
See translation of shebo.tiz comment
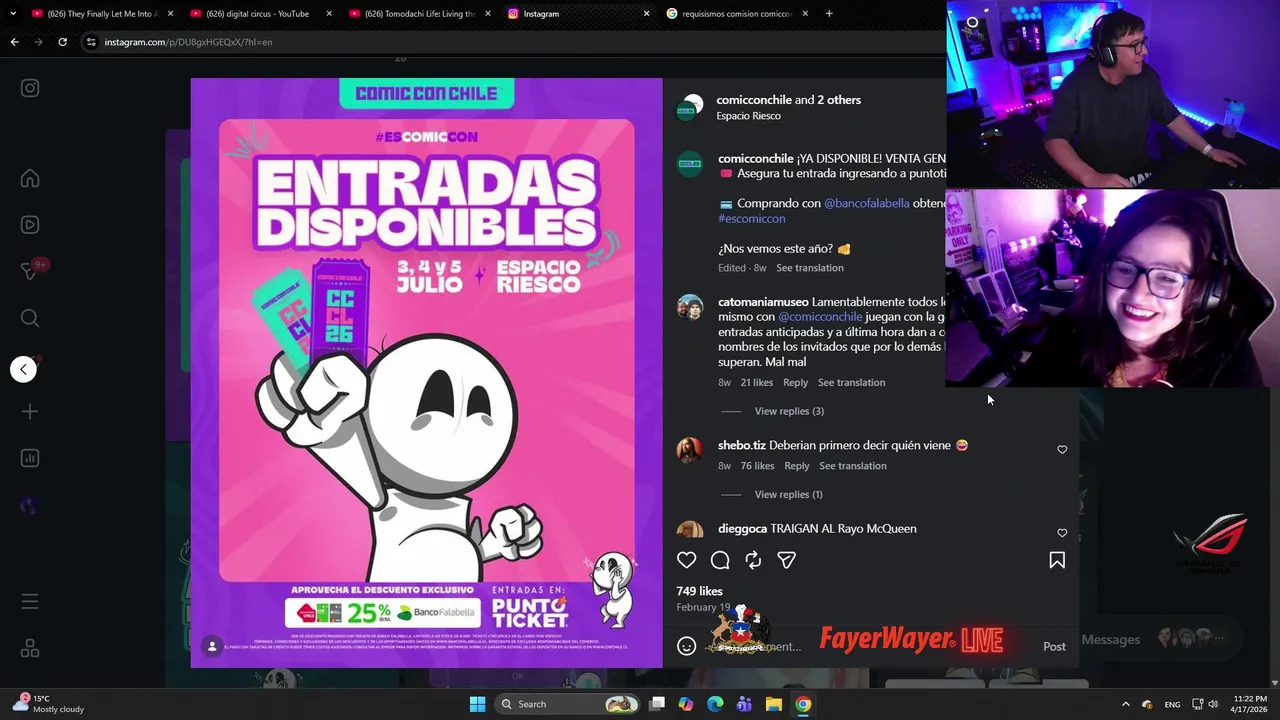pos(853,466)
